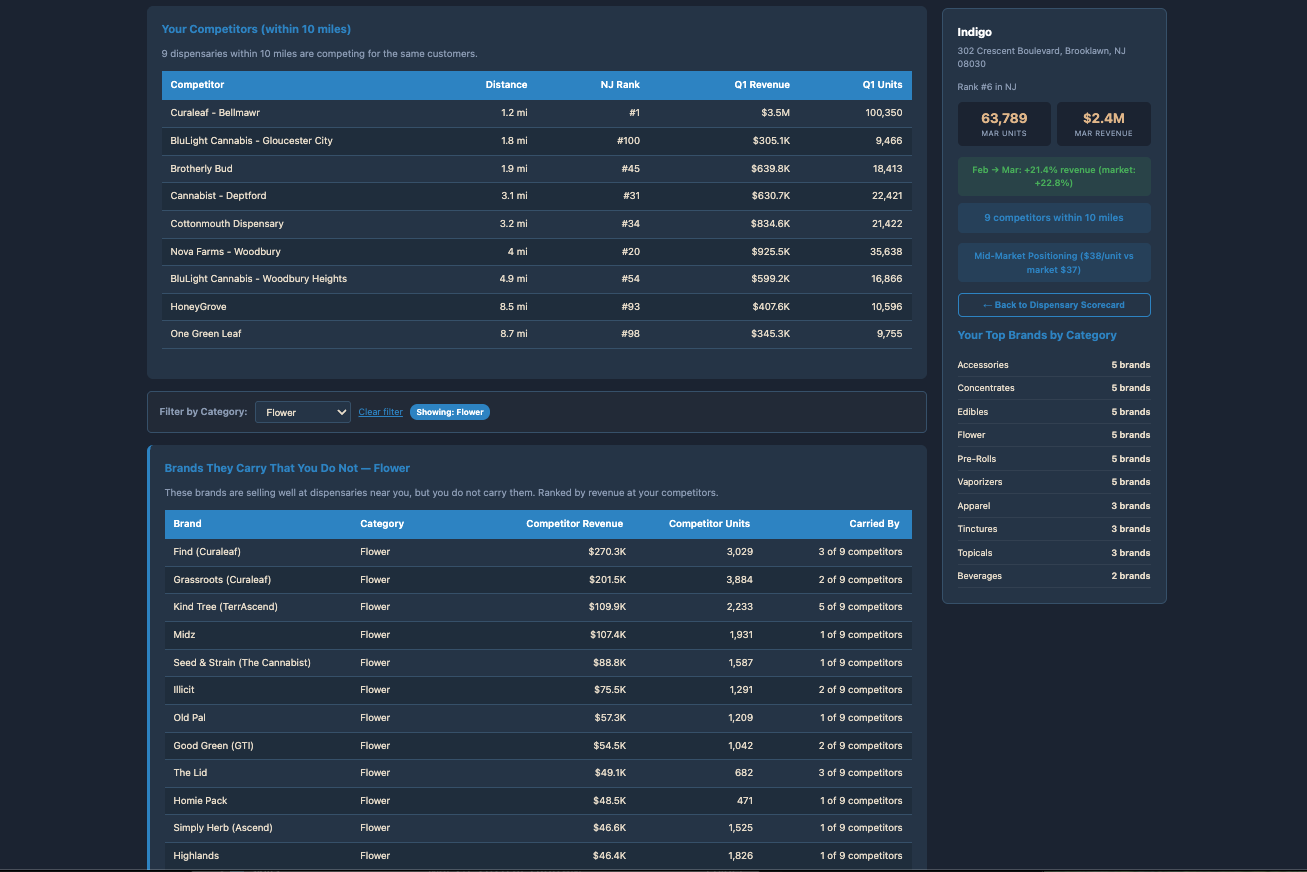
Task: Select BluLight Cannabis - Woodbury Heights row
Action: point(537,279)
